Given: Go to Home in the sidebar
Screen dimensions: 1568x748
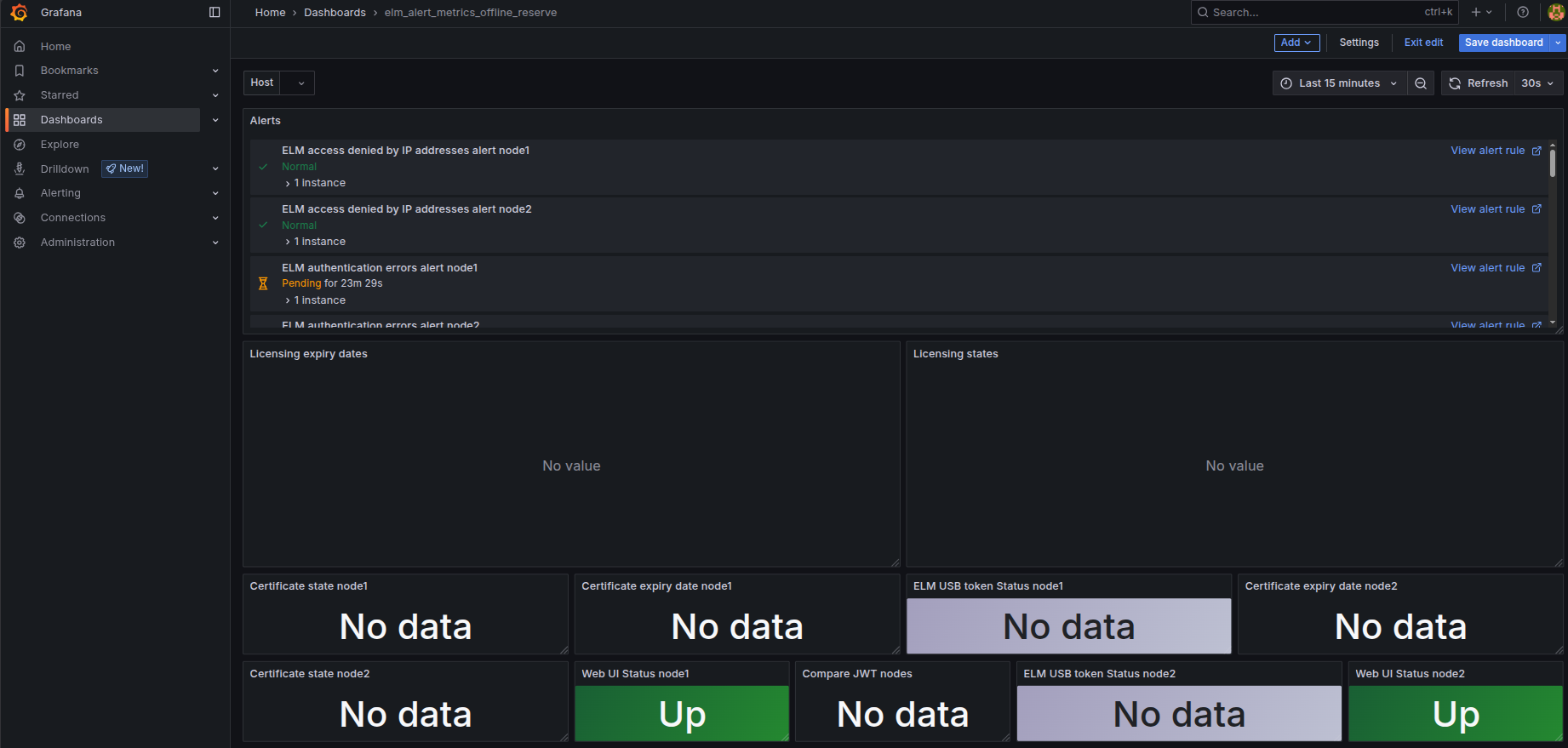Looking at the screenshot, I should click(56, 47).
